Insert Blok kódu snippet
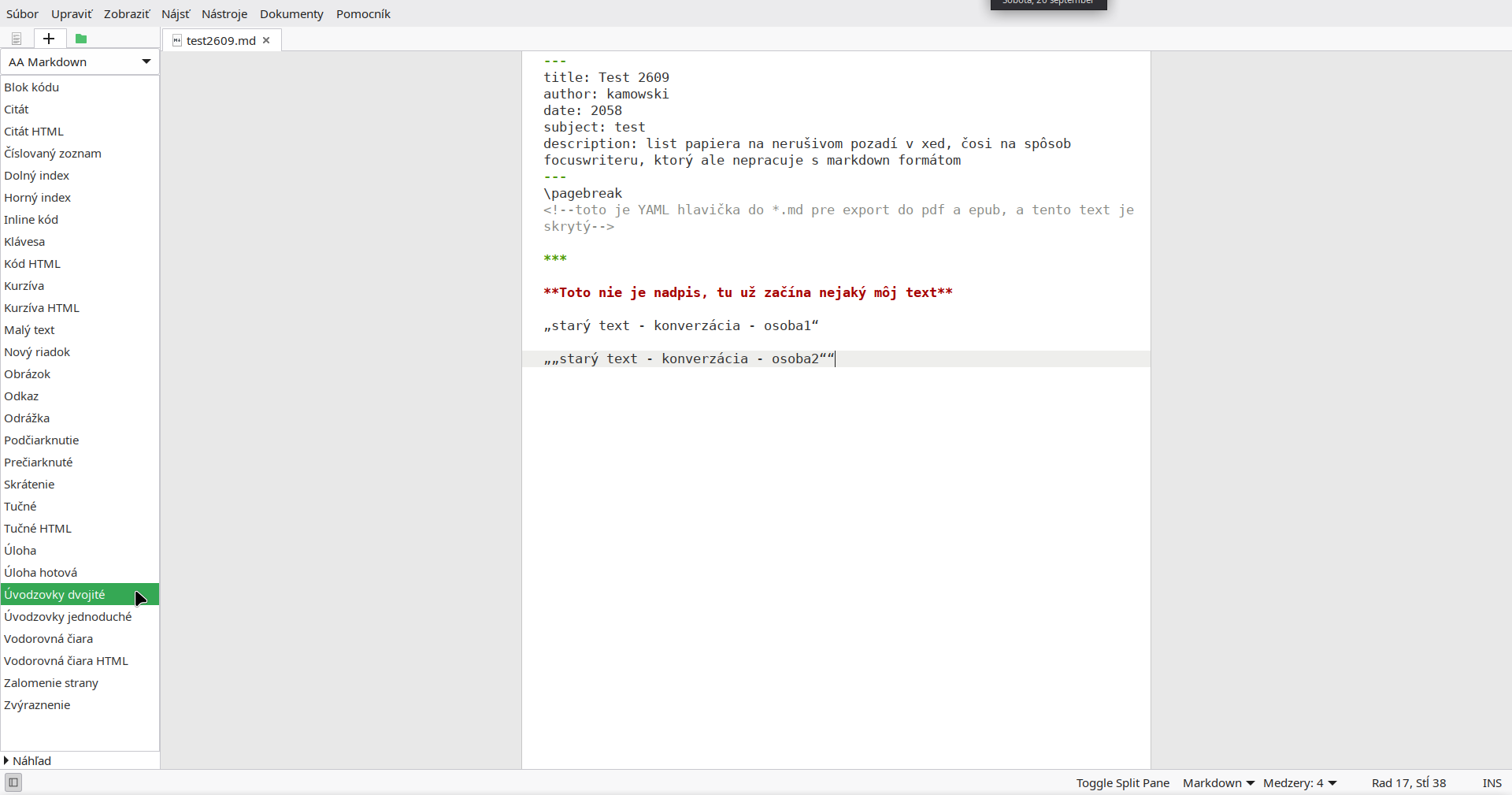This screenshot has width=1512, height=795. [x=80, y=87]
